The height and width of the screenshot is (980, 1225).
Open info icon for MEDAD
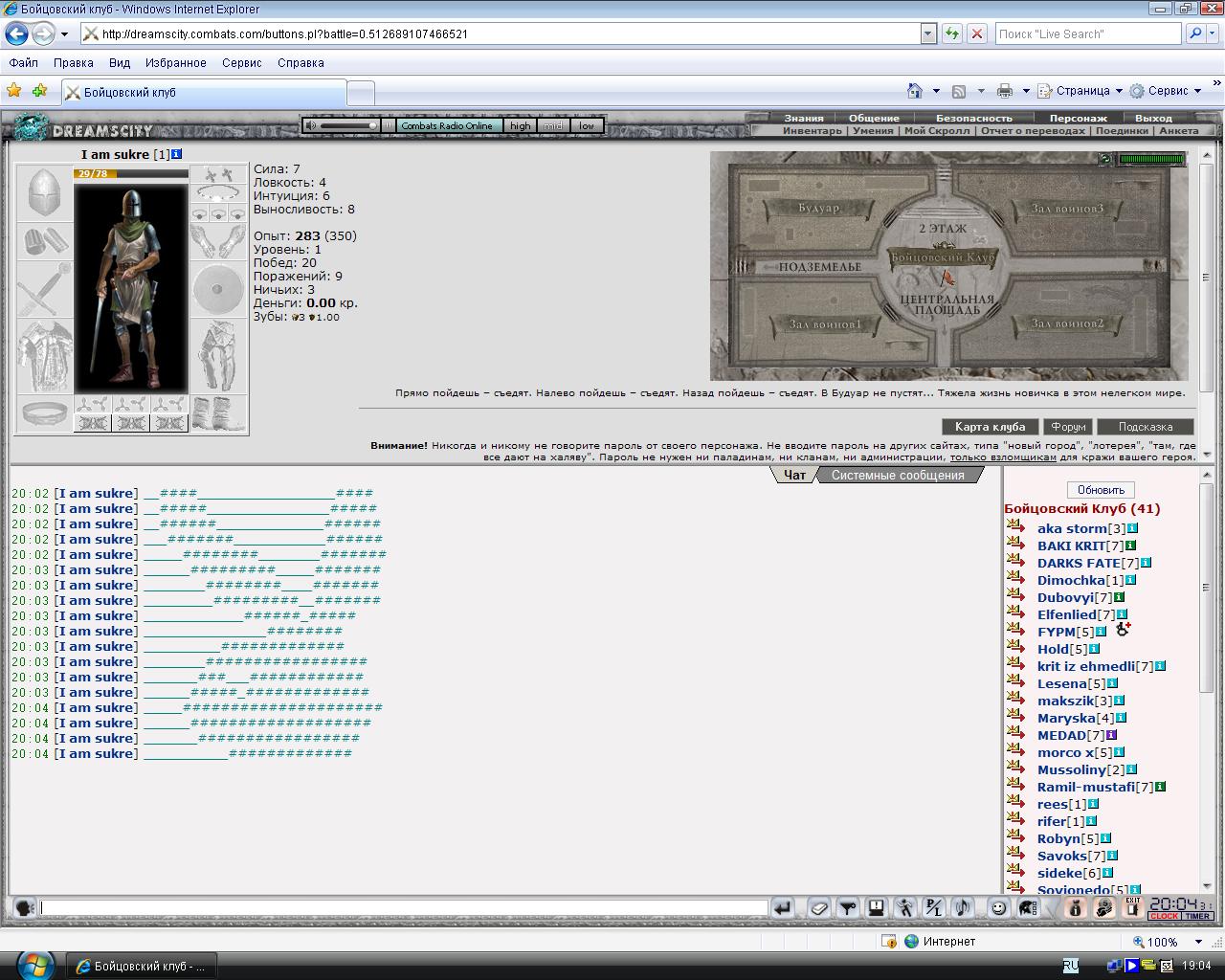(1111, 735)
